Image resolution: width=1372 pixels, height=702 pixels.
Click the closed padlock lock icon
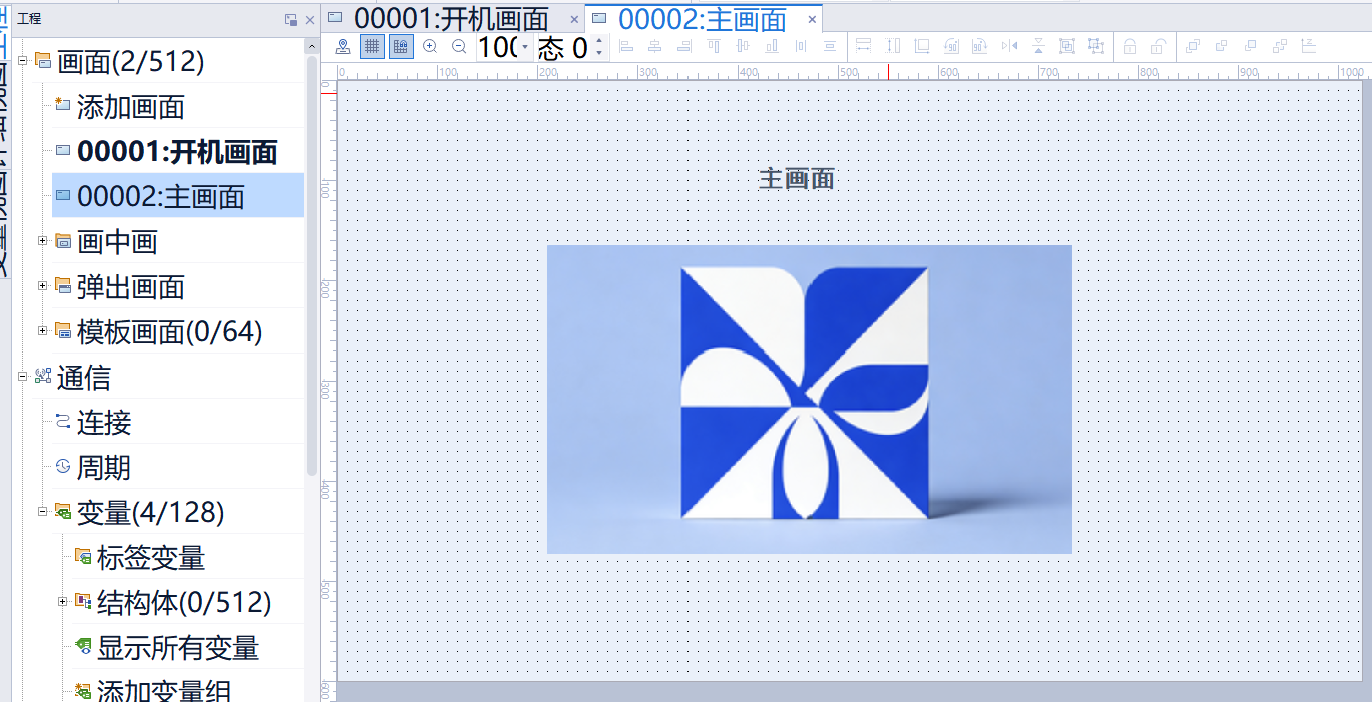pyautogui.click(x=1129, y=46)
